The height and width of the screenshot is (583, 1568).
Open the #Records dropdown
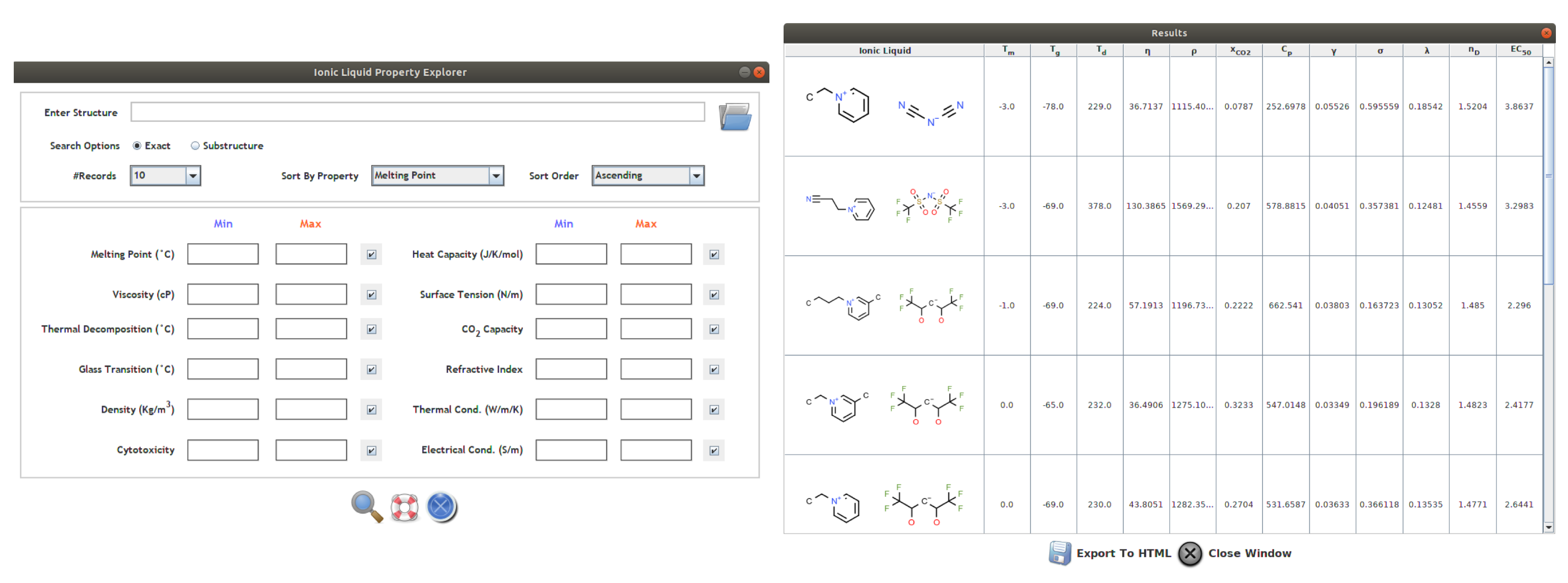(192, 176)
